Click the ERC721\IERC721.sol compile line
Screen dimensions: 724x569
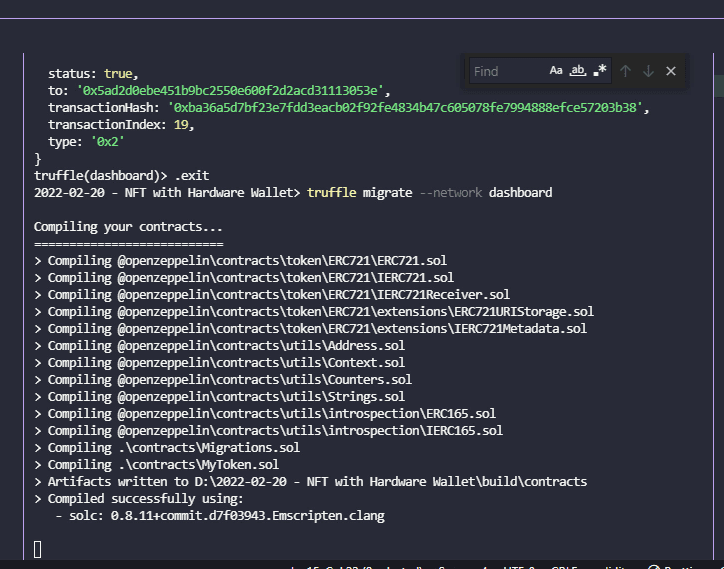[x=244, y=278]
